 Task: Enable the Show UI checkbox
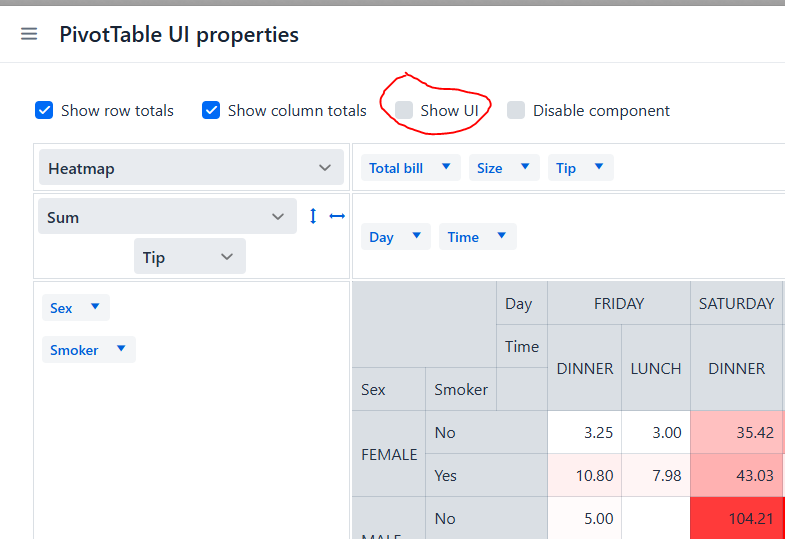point(404,110)
